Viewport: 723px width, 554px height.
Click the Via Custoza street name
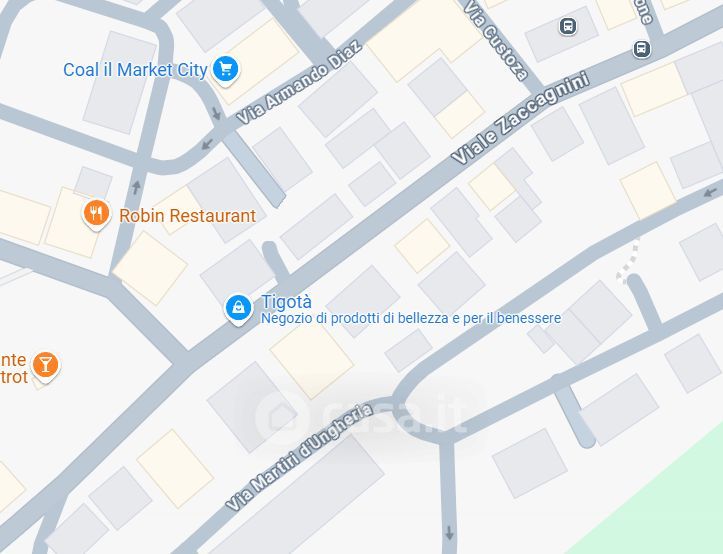[496, 41]
